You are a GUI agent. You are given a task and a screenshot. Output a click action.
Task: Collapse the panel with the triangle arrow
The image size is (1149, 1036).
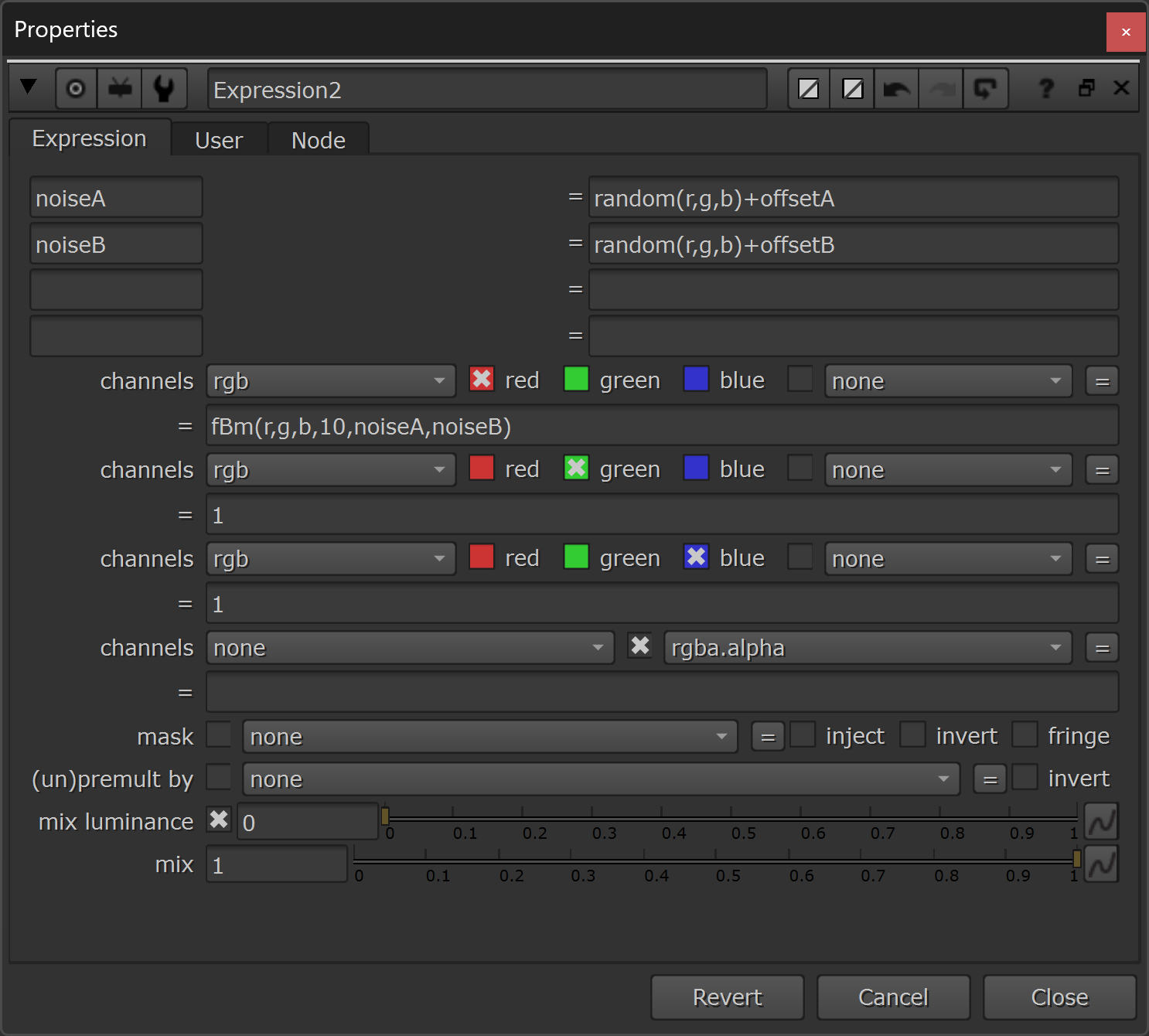(x=29, y=87)
